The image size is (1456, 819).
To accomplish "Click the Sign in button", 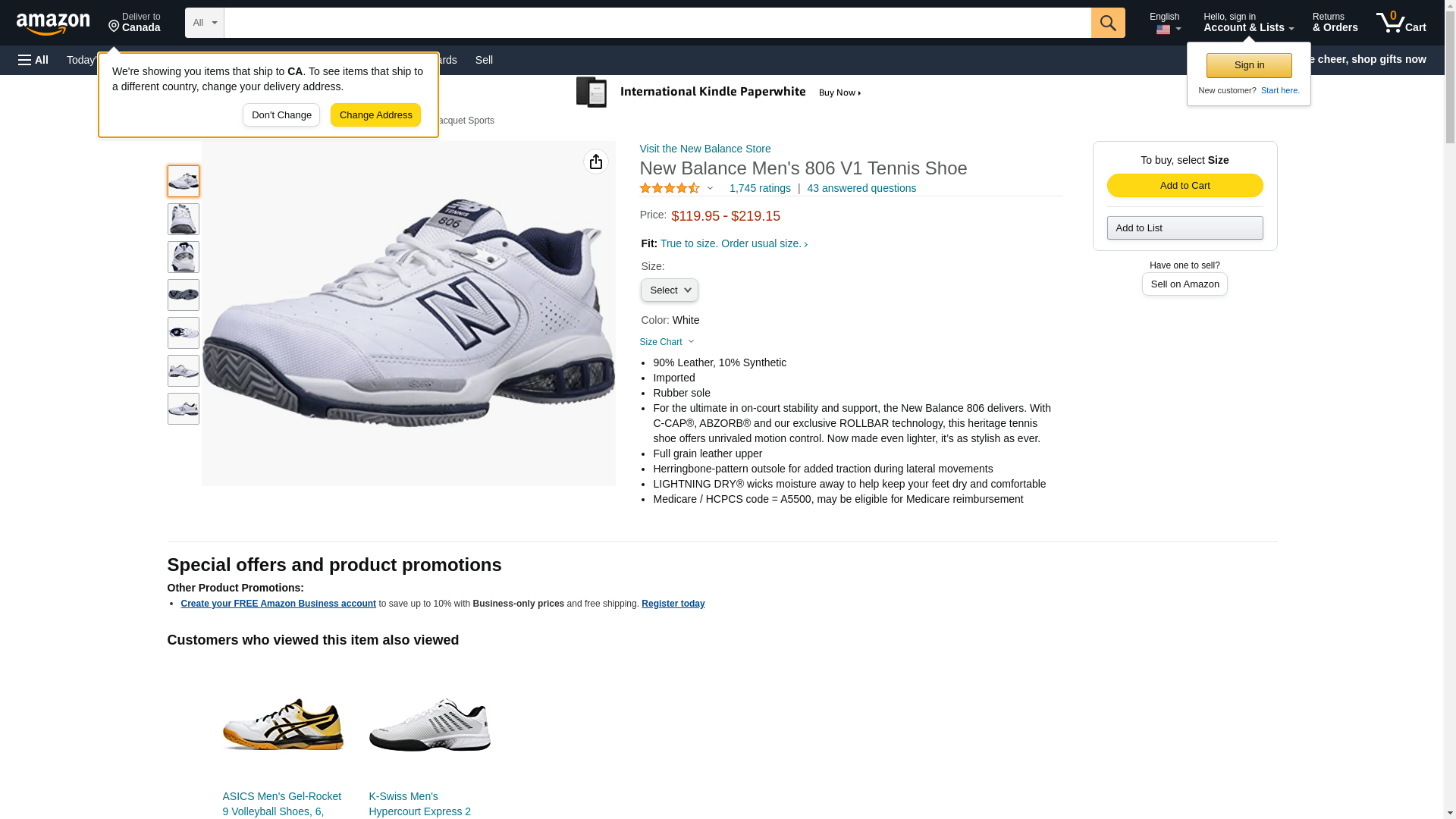I will (1249, 65).
